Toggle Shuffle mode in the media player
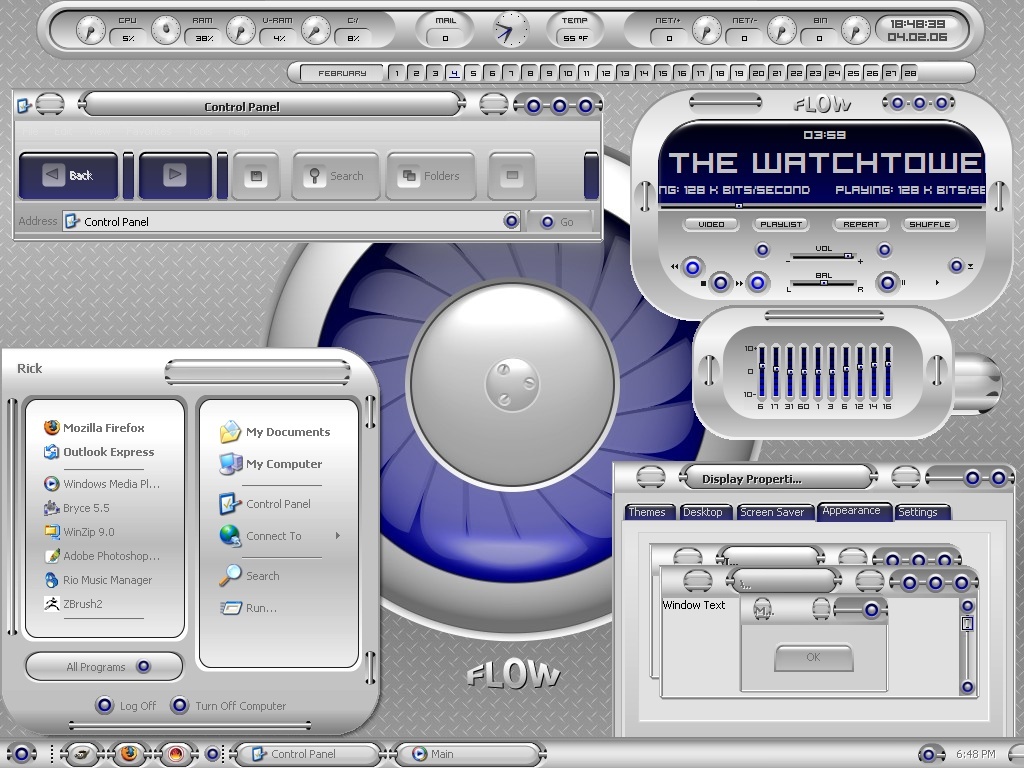This screenshot has height=768, width=1024. [929, 224]
